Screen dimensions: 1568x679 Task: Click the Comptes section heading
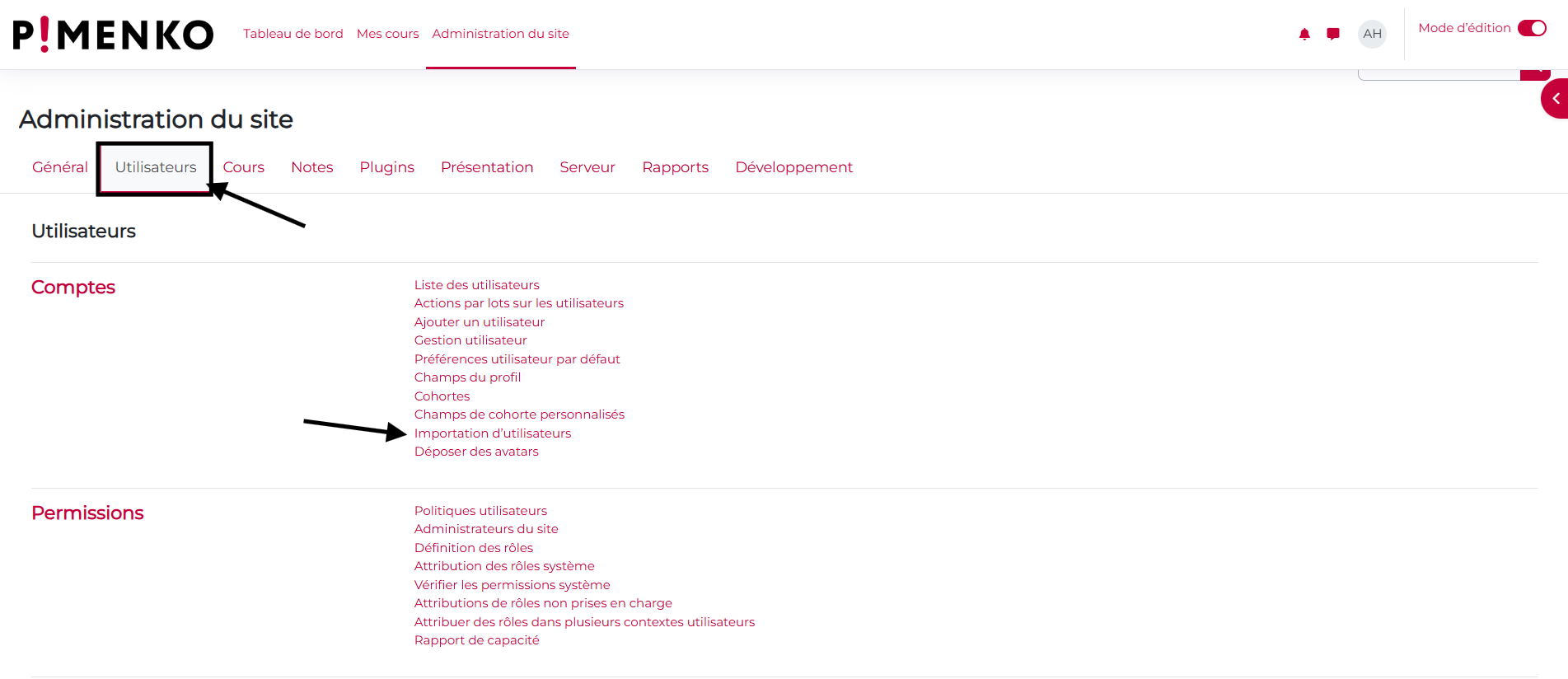[73, 288]
